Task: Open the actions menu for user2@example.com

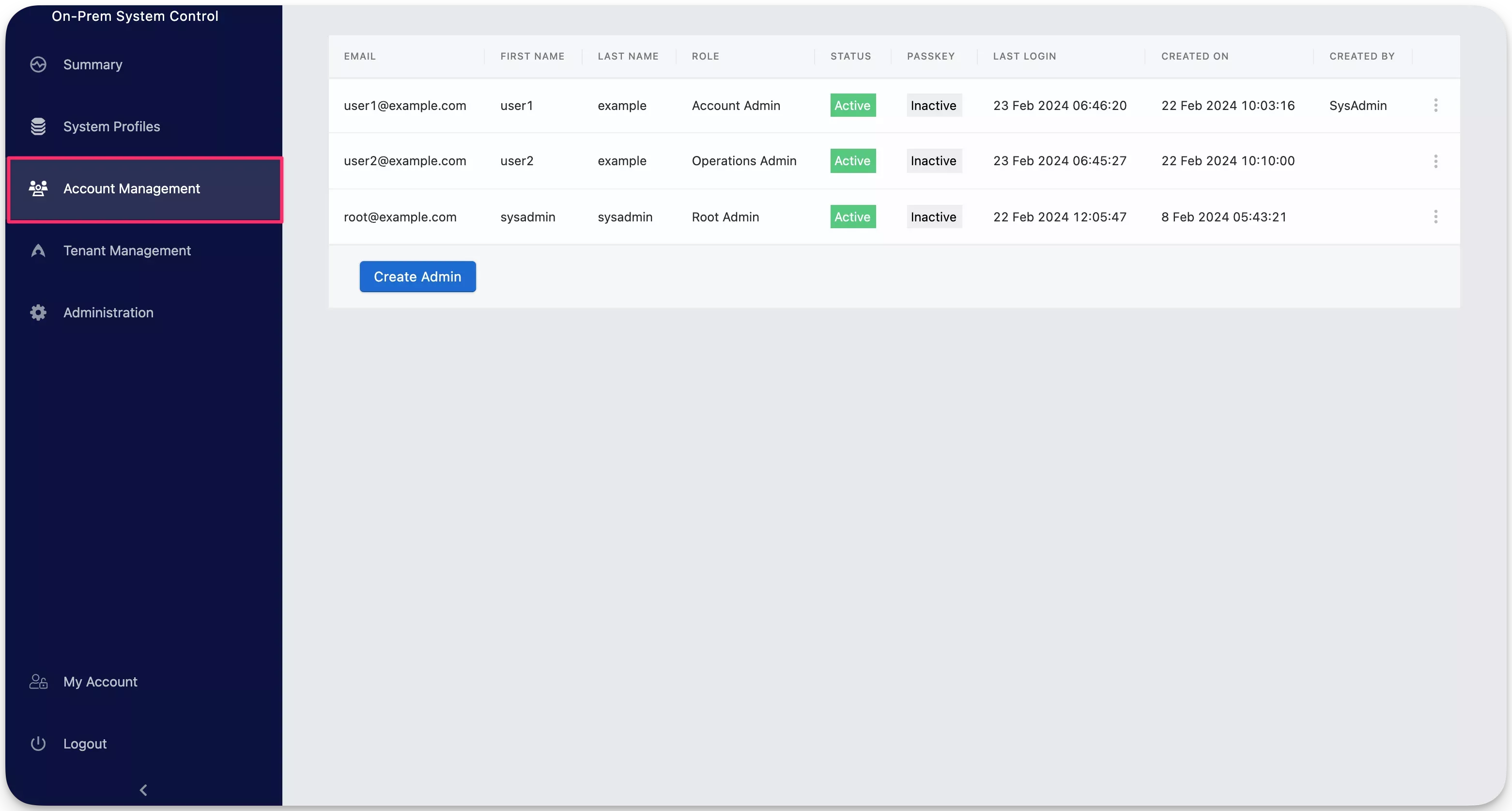Action: pyautogui.click(x=1436, y=161)
